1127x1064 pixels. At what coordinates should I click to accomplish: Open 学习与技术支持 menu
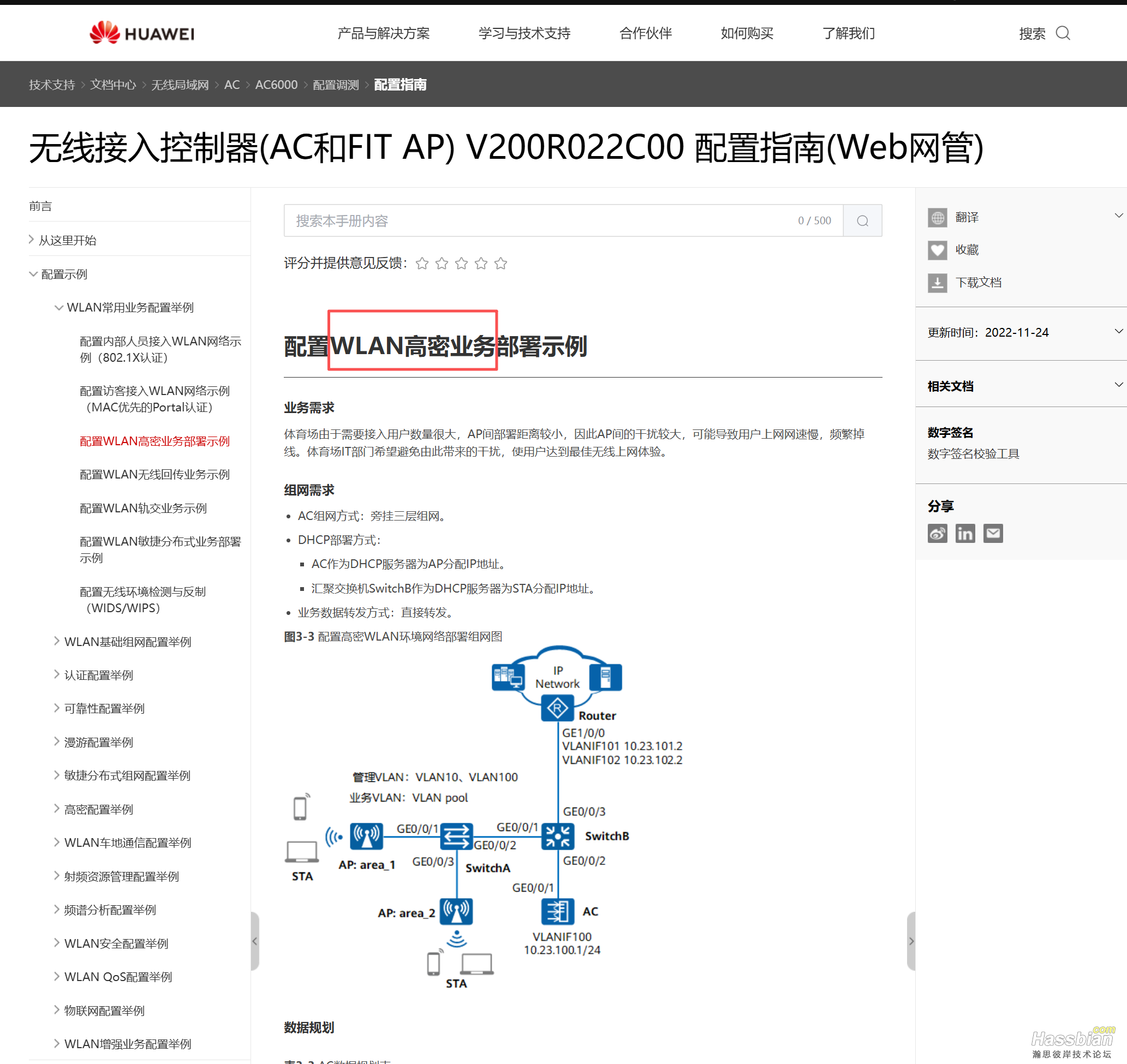[x=524, y=33]
